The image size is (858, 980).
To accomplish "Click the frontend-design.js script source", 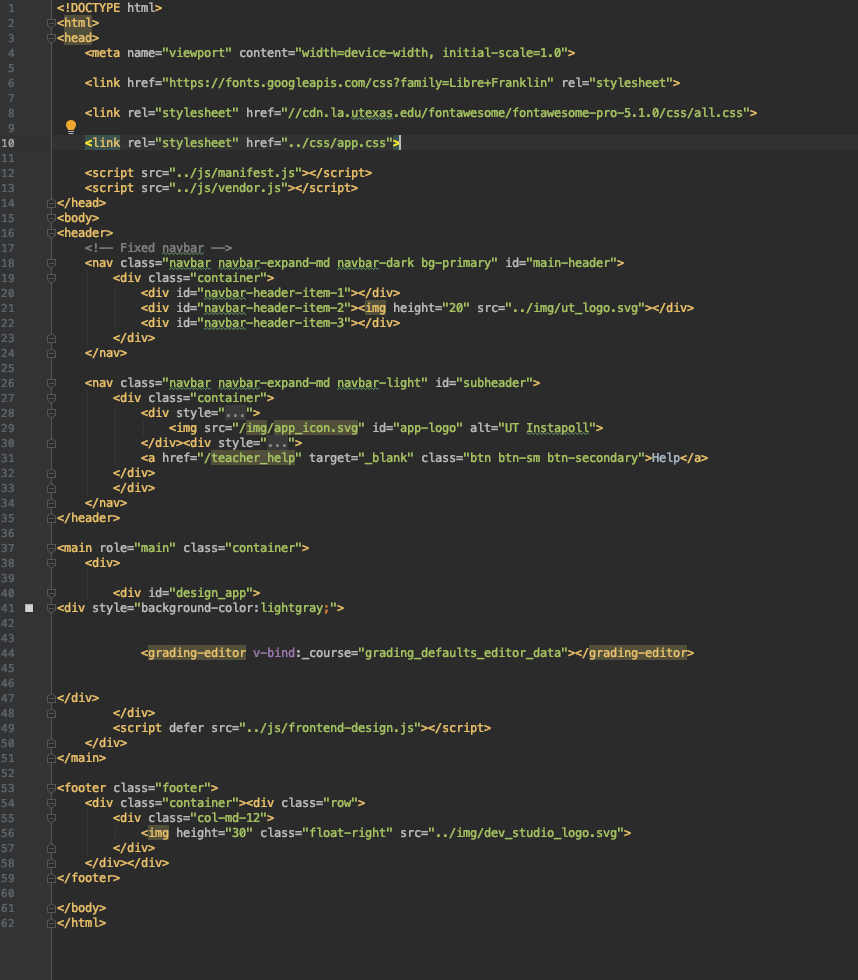I will [330, 728].
